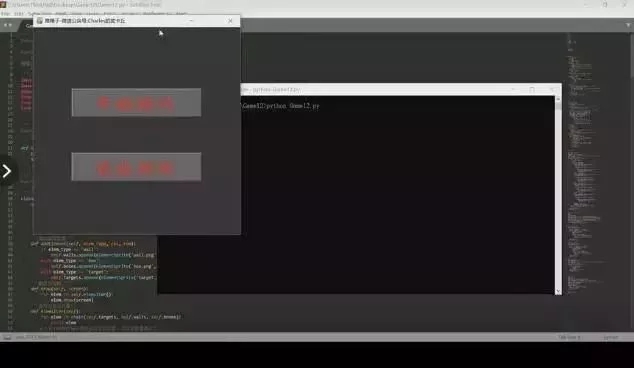
Task: Minimize the pygame game window
Action: click(191, 21)
